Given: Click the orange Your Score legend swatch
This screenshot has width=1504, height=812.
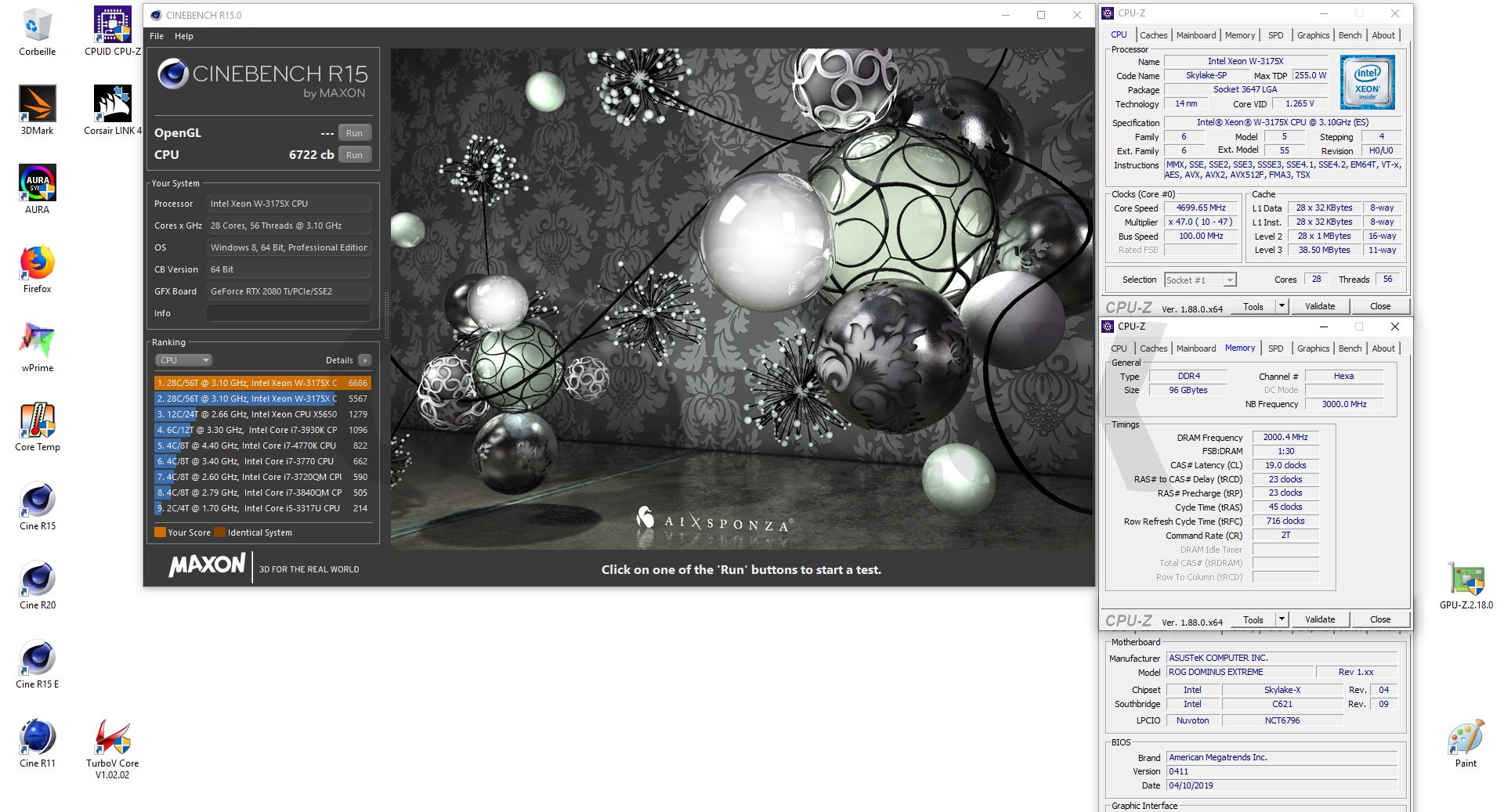Looking at the screenshot, I should (x=160, y=532).
